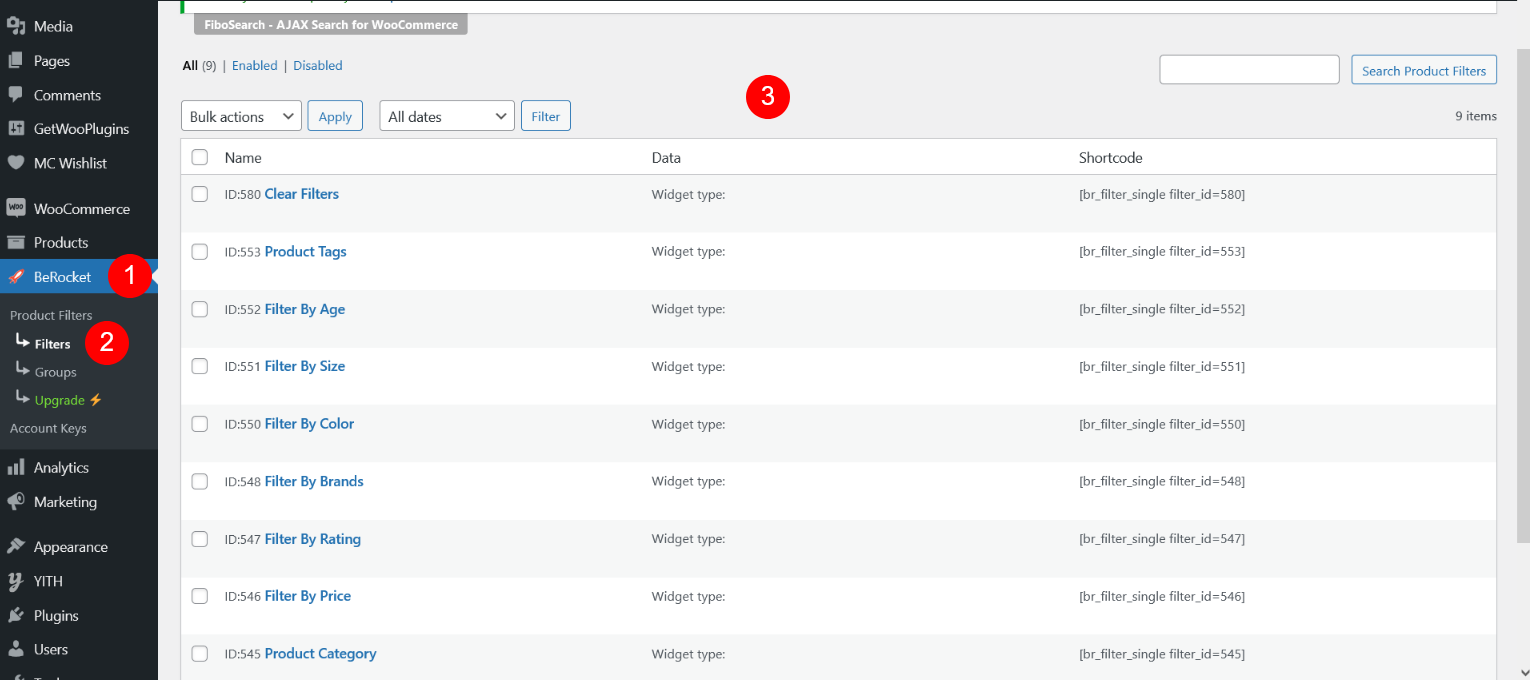Check the Product Category row checkbox
The width and height of the screenshot is (1530, 680).
point(200,654)
